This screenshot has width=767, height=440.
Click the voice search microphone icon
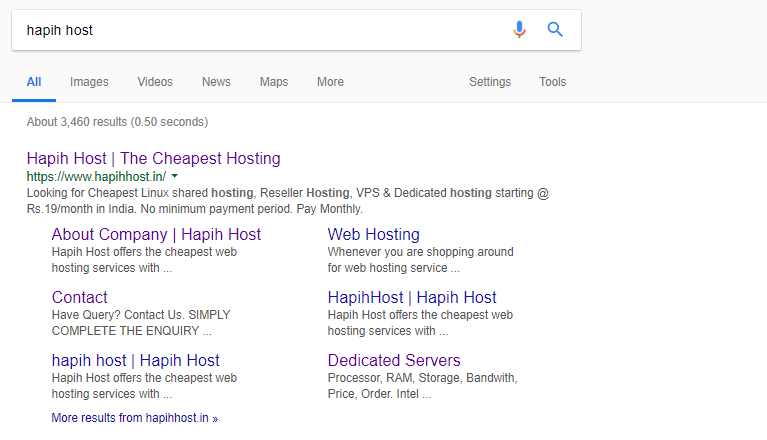(519, 30)
